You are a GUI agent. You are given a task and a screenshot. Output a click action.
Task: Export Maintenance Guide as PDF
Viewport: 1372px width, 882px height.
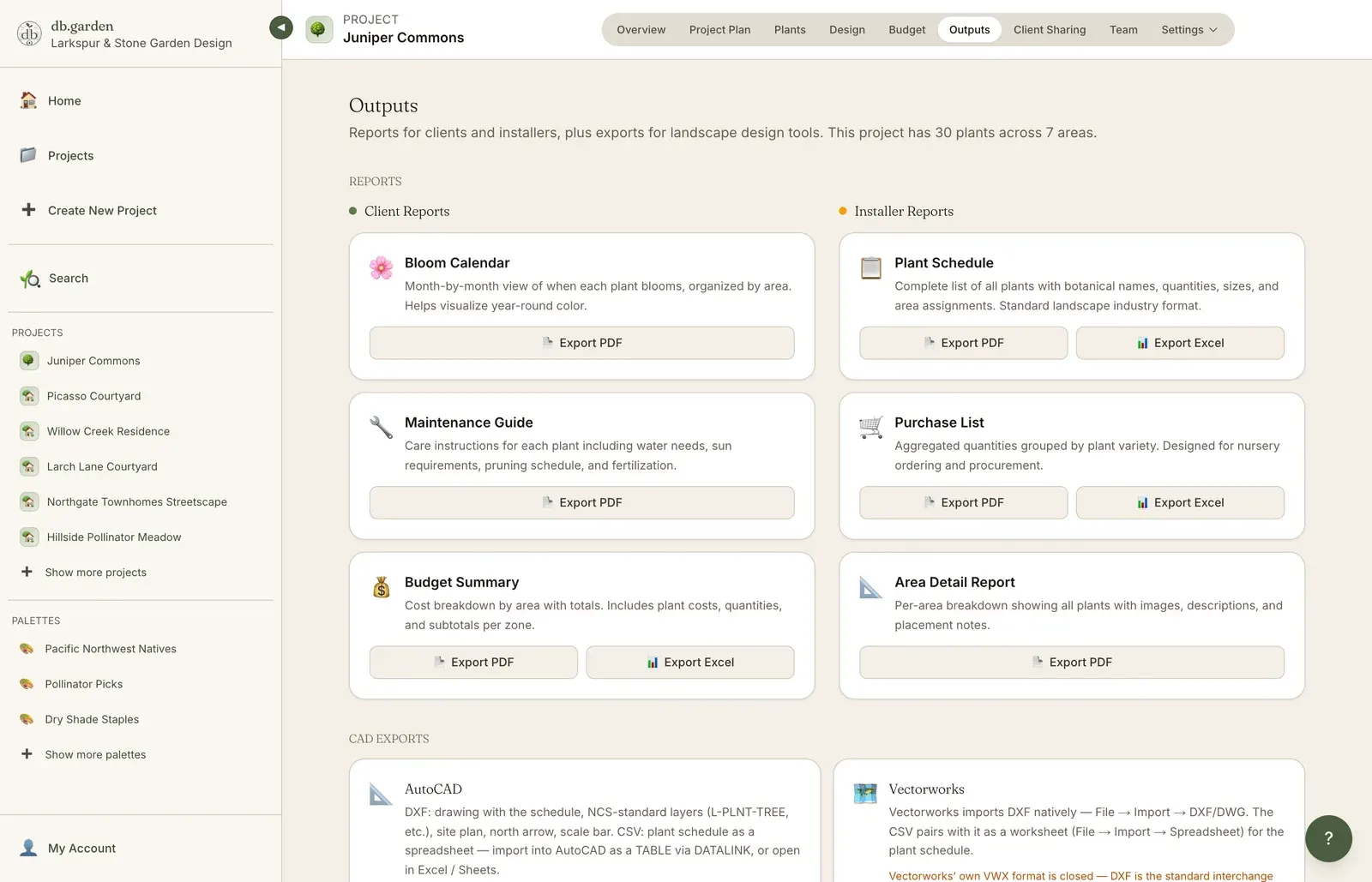click(x=581, y=502)
